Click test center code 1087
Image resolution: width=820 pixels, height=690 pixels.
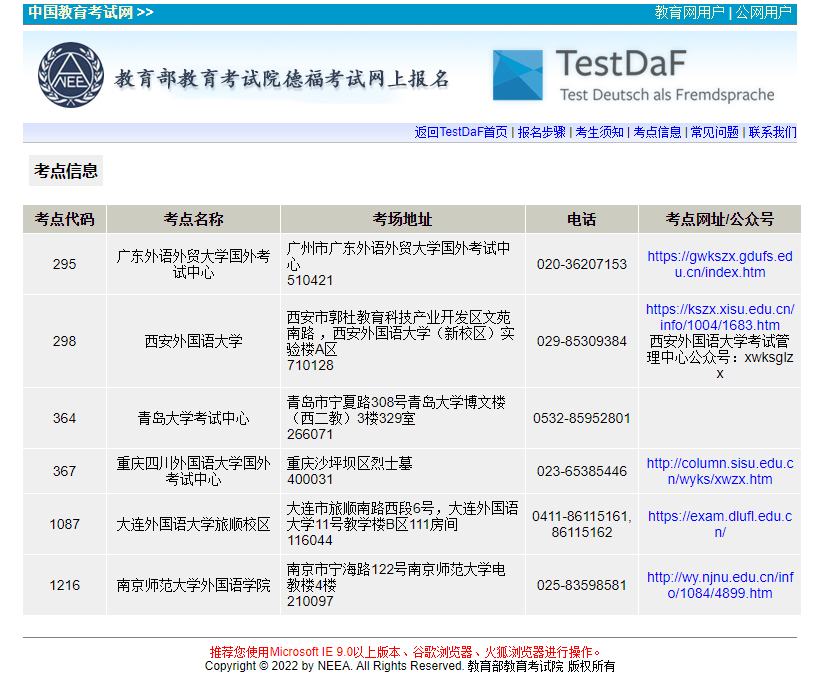[64, 524]
